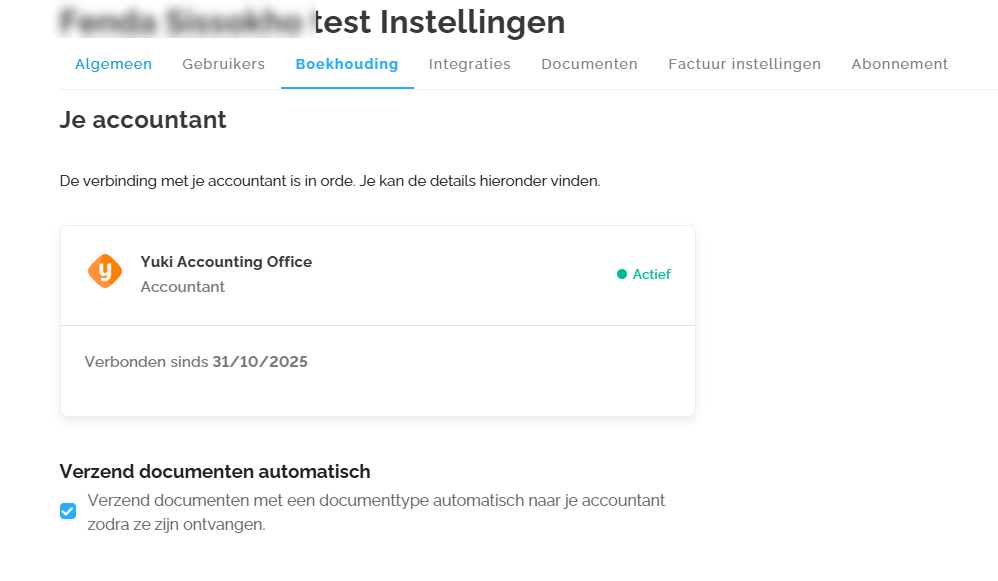Image resolution: width=998 pixels, height=581 pixels.
Task: Switch to the Gebruikers tab
Action: pos(223,64)
